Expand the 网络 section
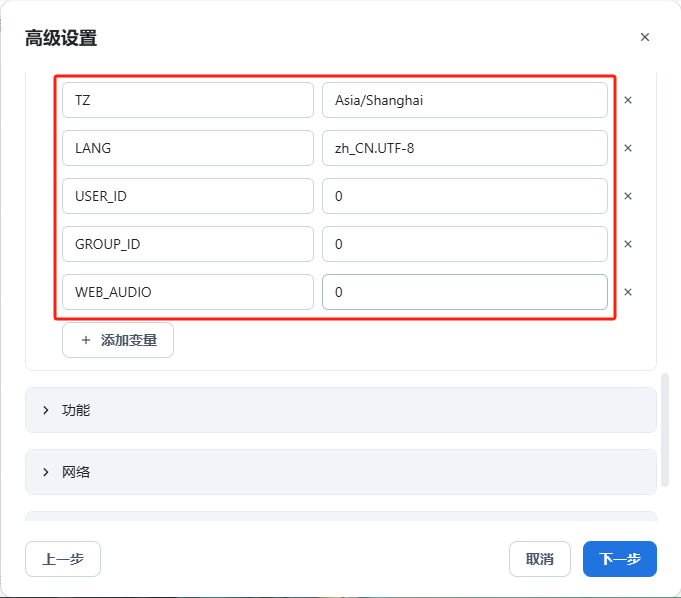The height and width of the screenshot is (598, 681). 341,472
